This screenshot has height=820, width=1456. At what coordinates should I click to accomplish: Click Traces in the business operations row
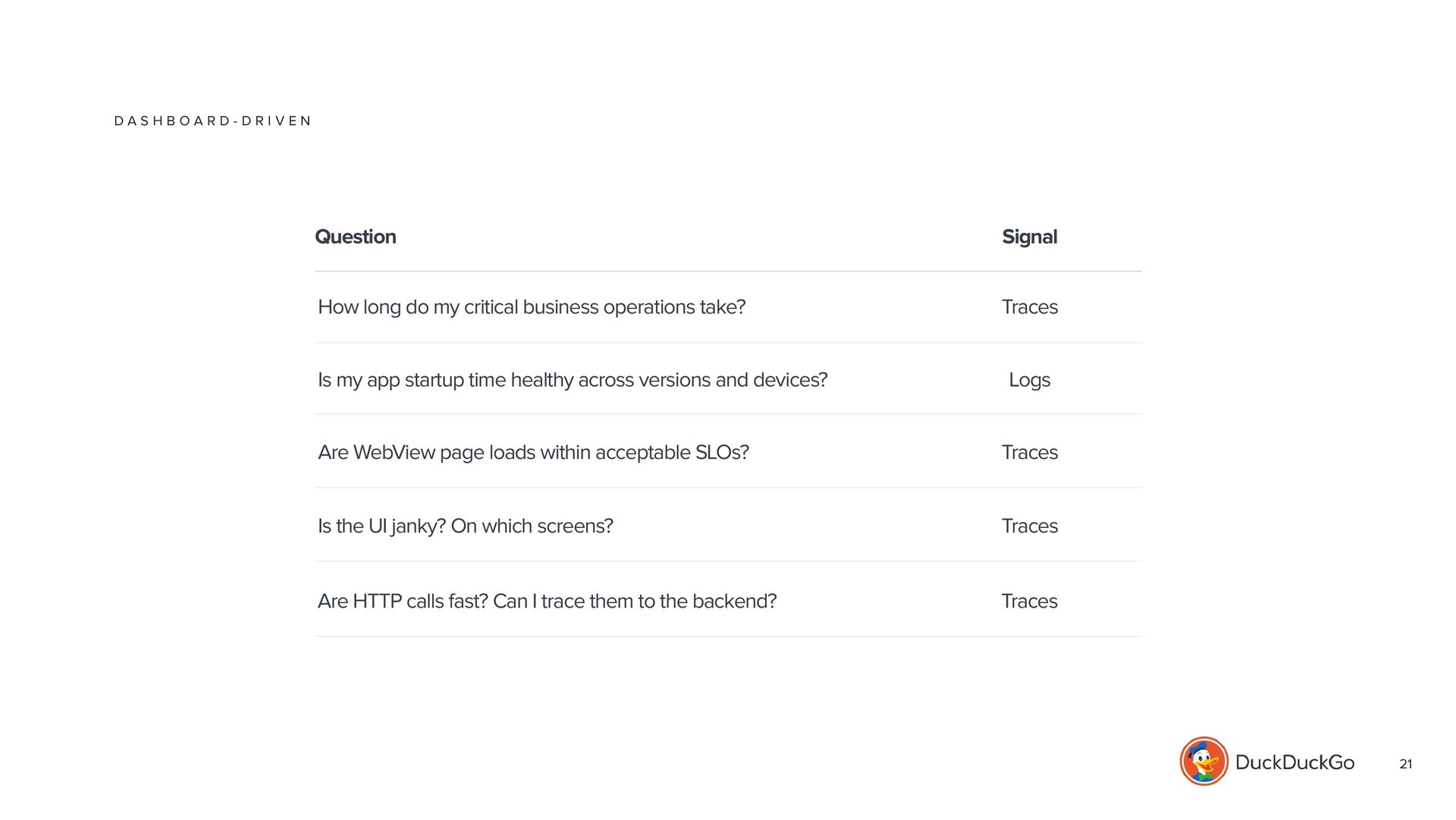[1029, 307]
